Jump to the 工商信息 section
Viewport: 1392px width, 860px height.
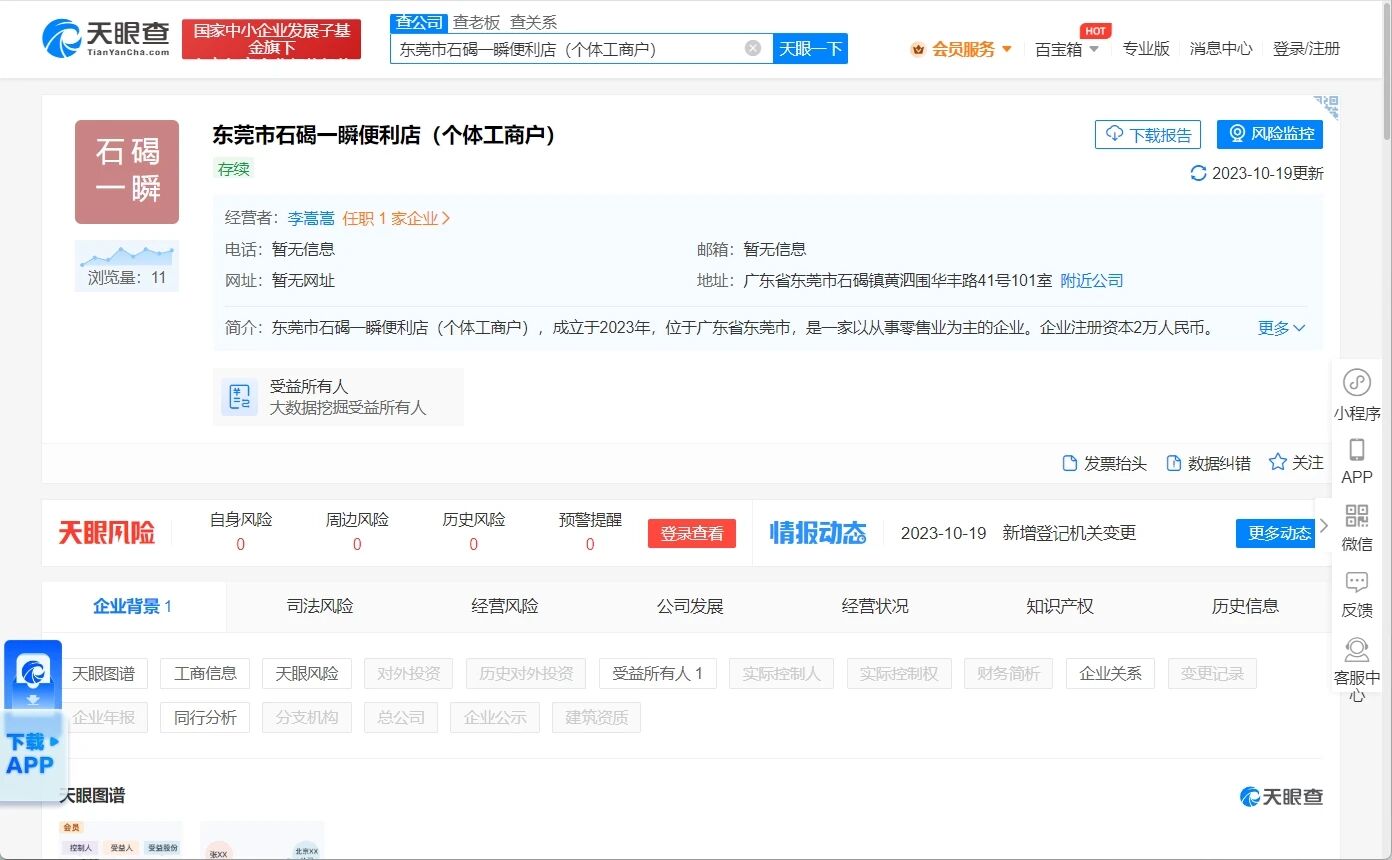pos(205,674)
